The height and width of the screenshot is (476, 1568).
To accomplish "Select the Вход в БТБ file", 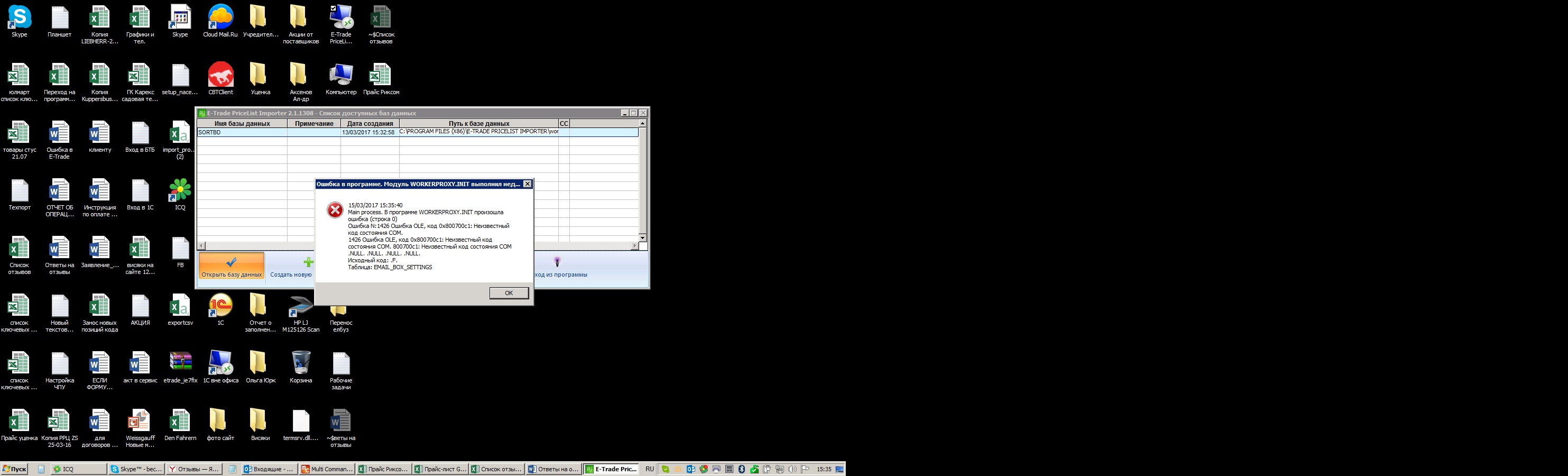I will (x=140, y=137).
